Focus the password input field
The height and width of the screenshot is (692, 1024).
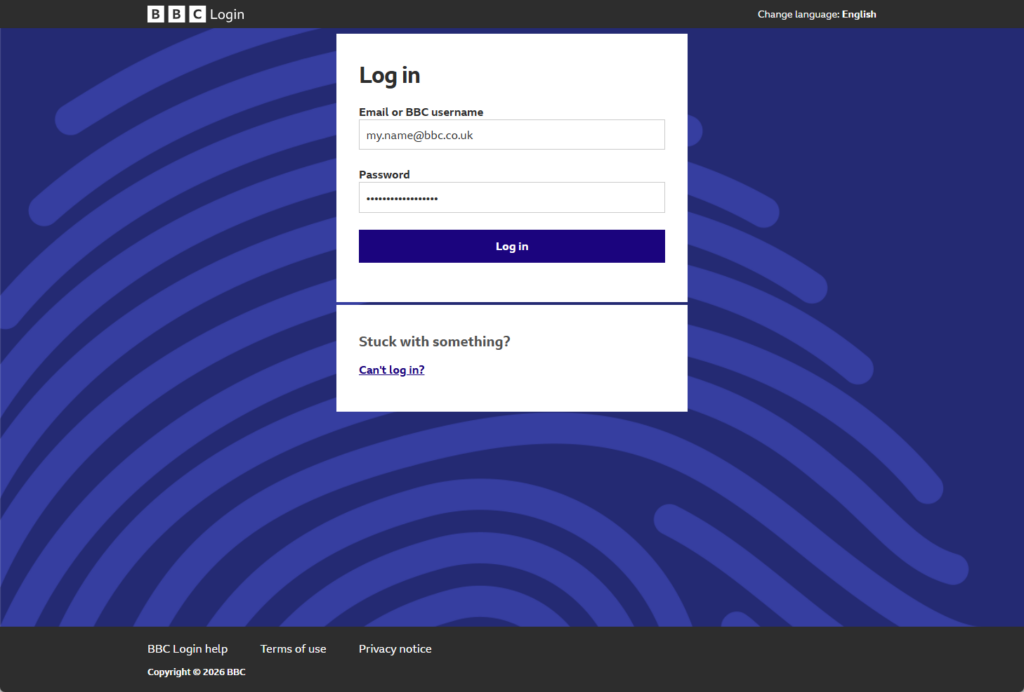[511, 198]
